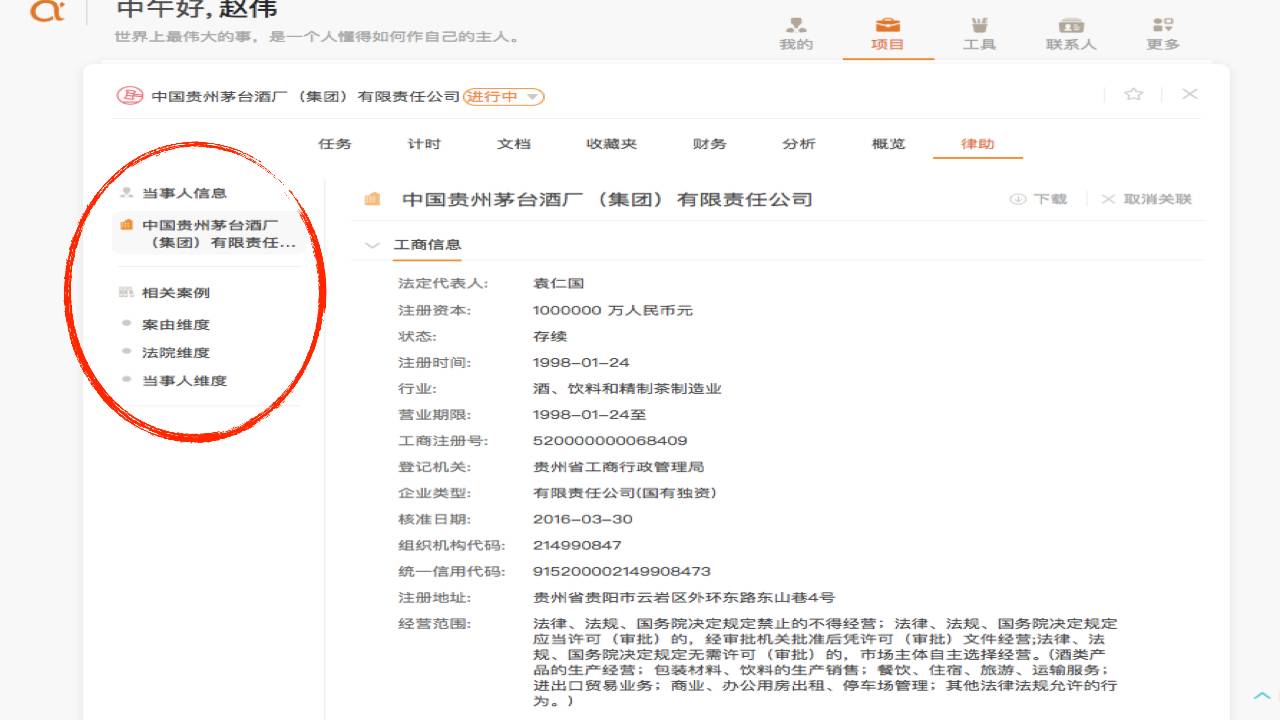Click registered capital 1000000 万人民币元
The height and width of the screenshot is (720, 1280).
[612, 310]
